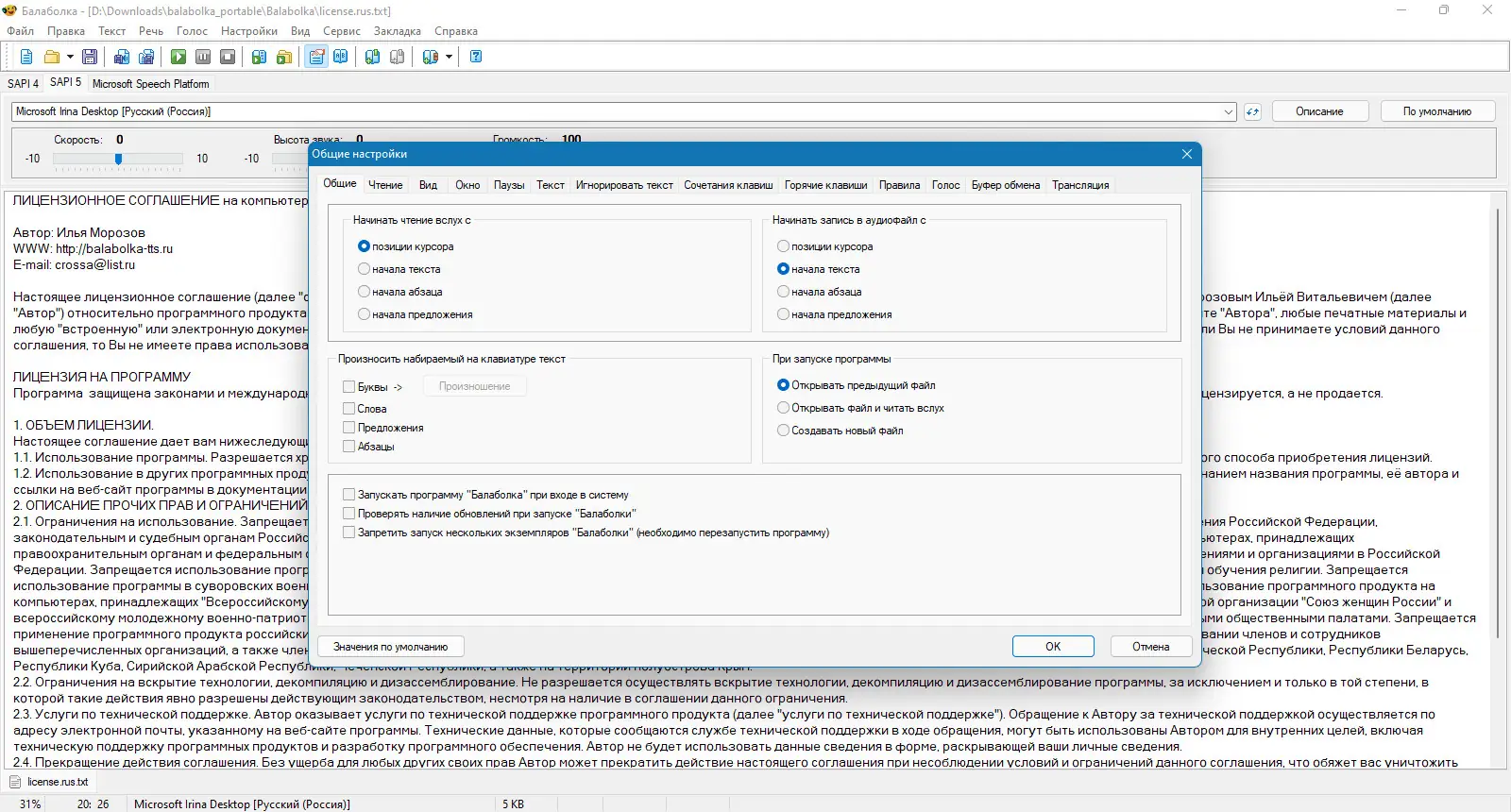Open the Сервис menu
The image size is (1511, 812).
point(342,31)
